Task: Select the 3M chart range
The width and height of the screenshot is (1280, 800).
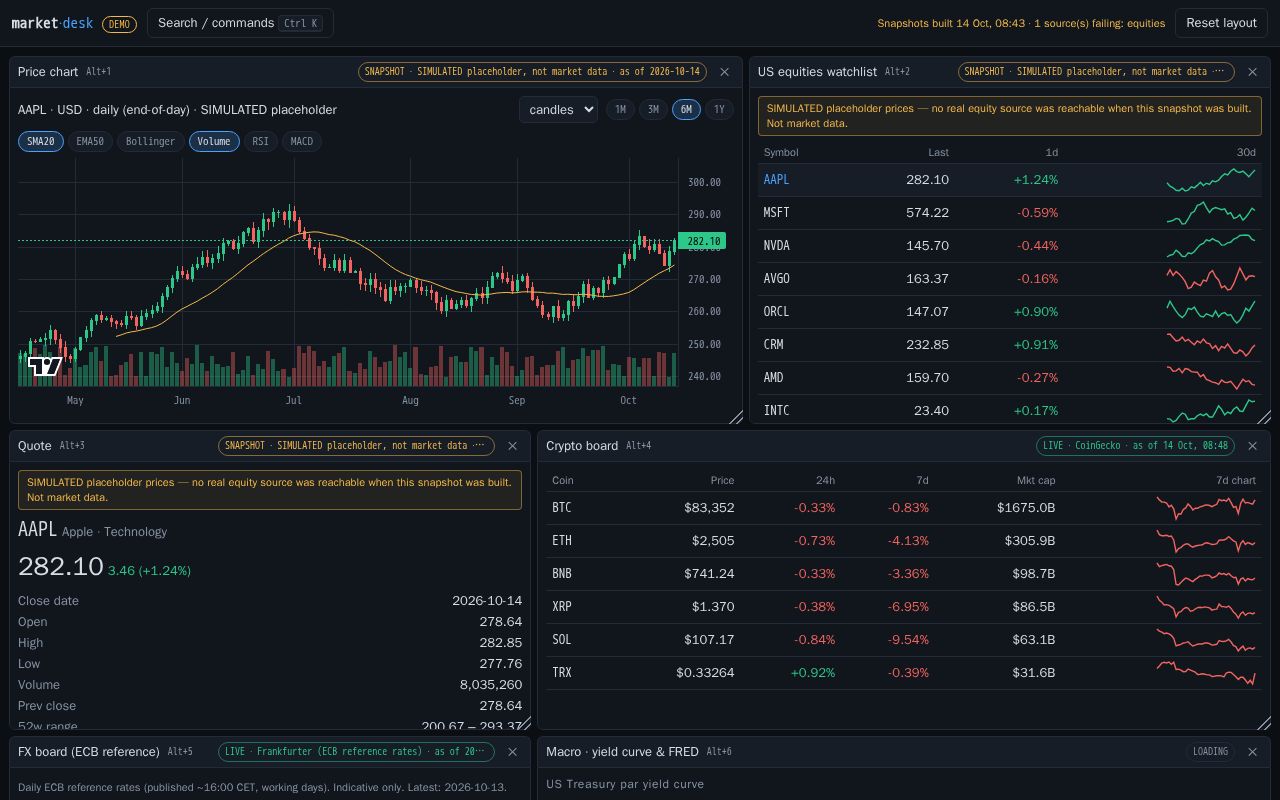Action: click(653, 110)
